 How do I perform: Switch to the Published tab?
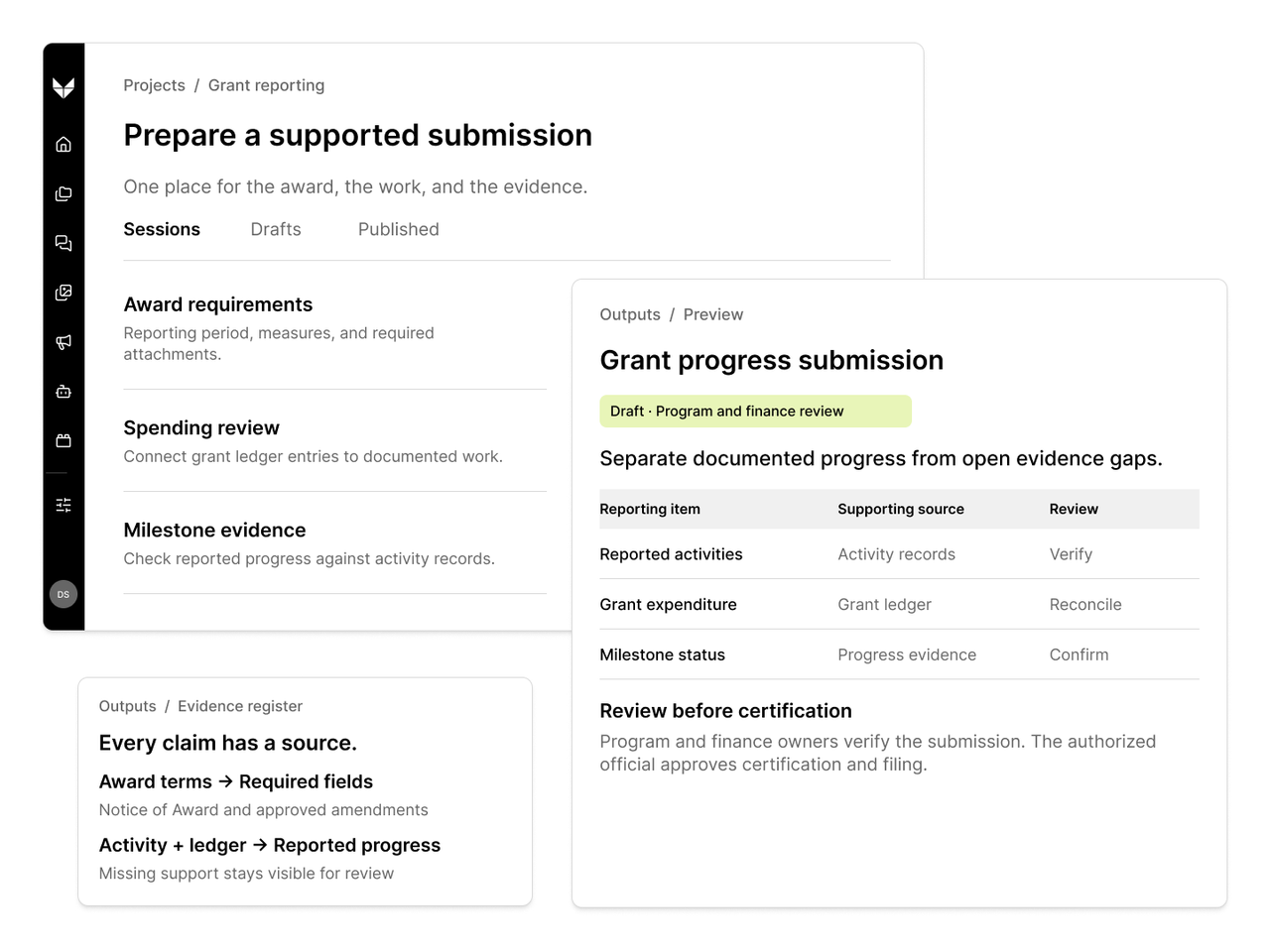click(399, 230)
